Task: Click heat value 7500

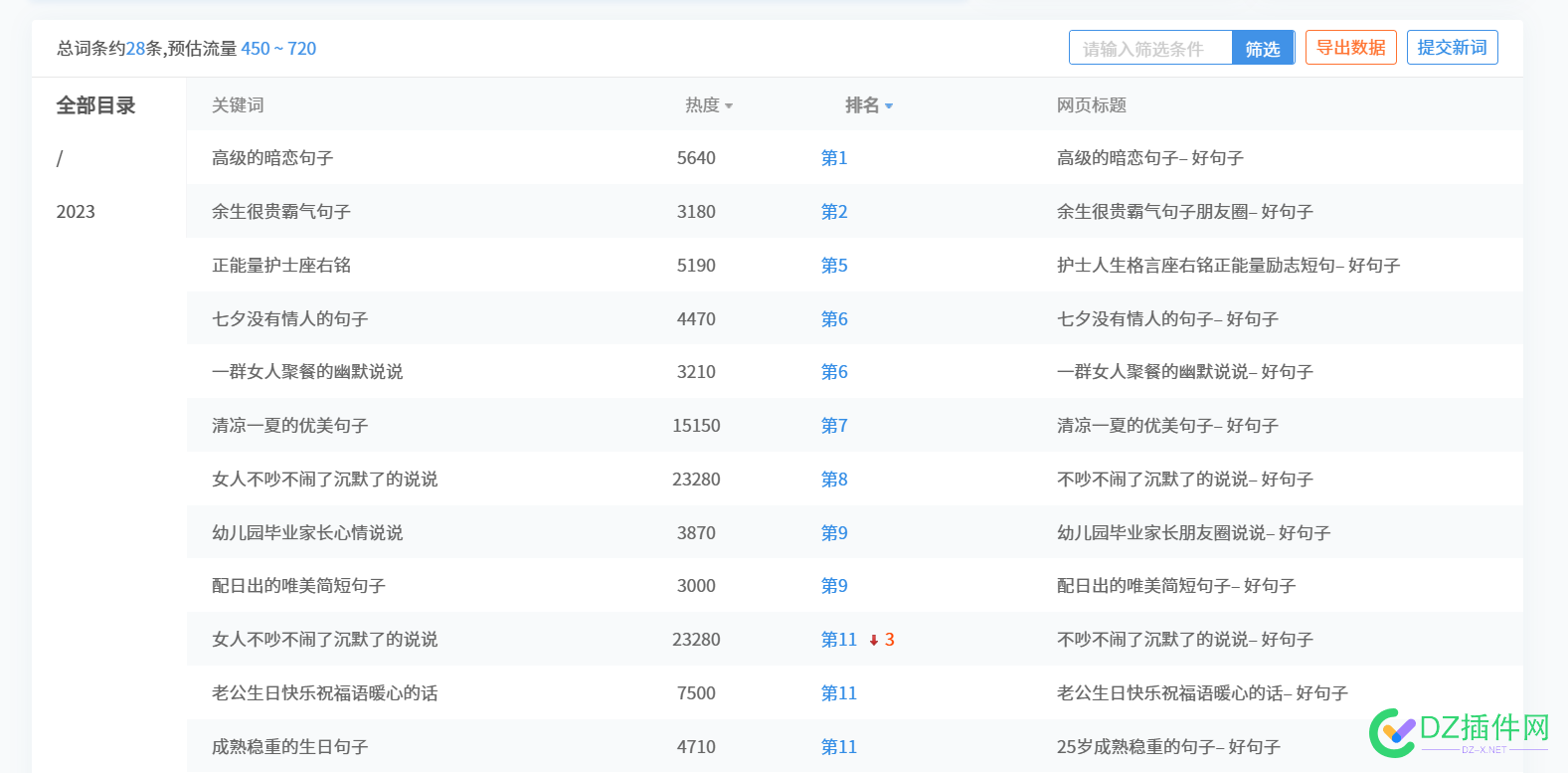Action: coord(696,693)
